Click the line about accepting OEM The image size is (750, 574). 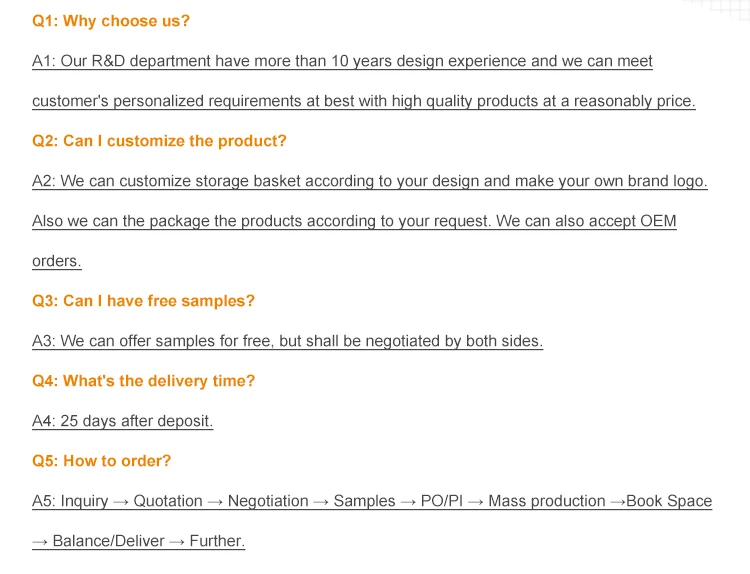pos(354,221)
